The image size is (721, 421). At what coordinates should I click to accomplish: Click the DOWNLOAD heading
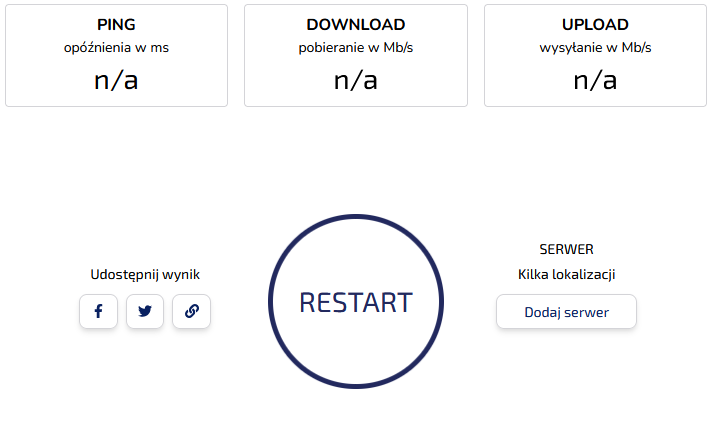point(356,24)
